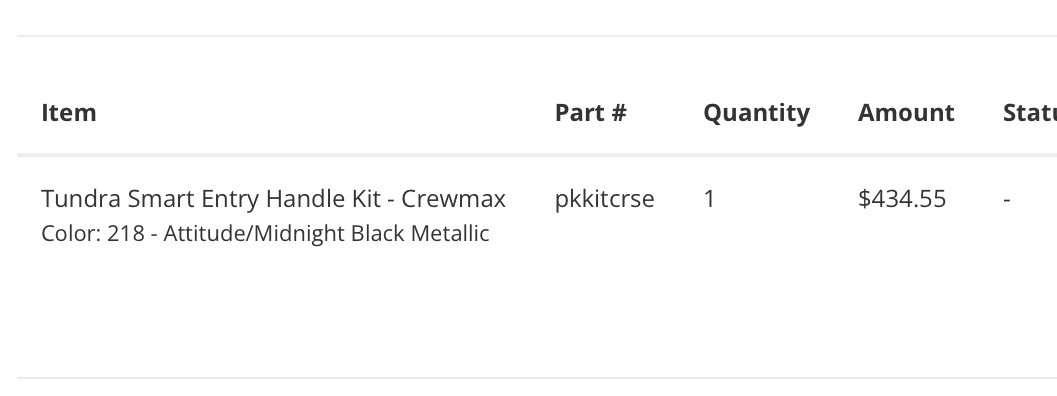This screenshot has height=396, width=1057.
Task: Click the thin divider line above the table
Action: [x=537, y=36]
